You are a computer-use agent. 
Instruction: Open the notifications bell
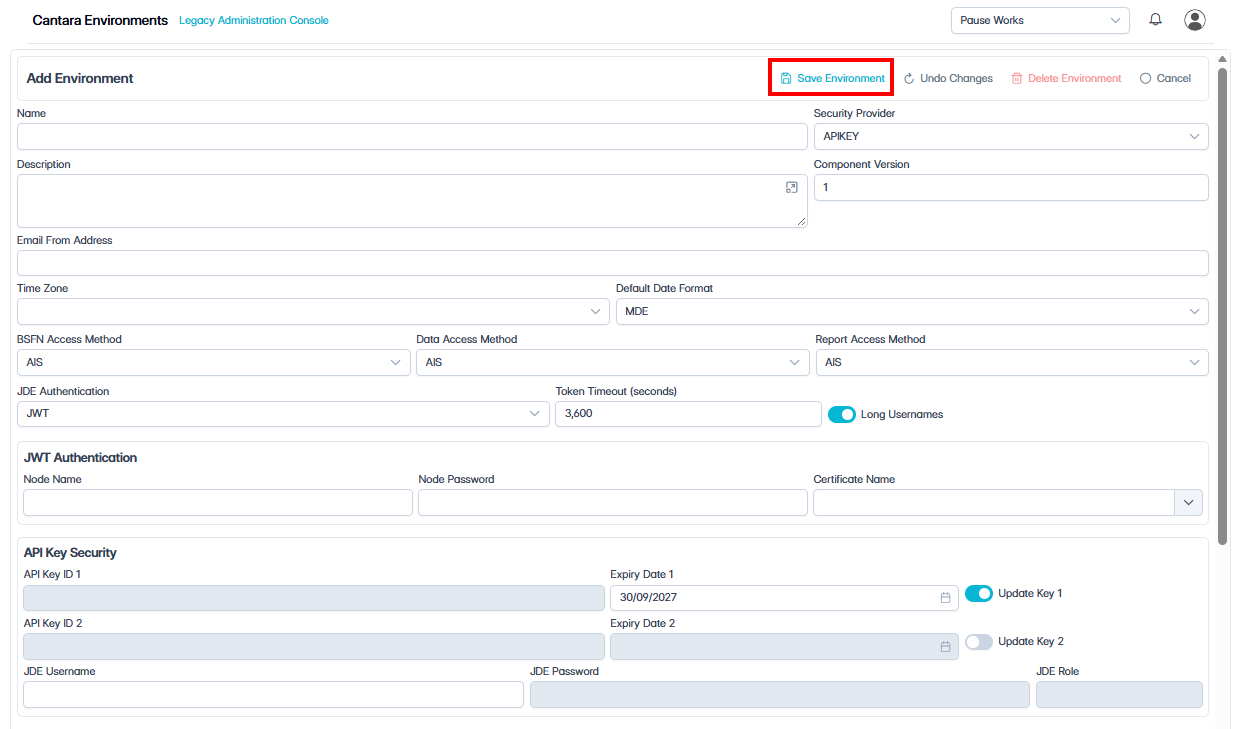pyautogui.click(x=1155, y=20)
